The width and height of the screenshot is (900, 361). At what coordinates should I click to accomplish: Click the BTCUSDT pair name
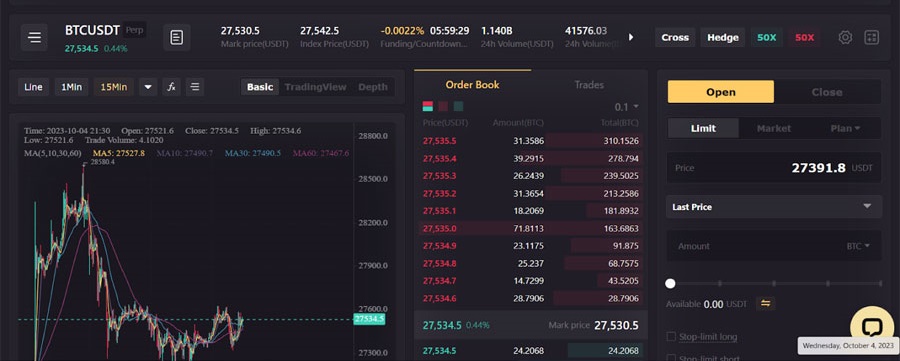(92, 30)
